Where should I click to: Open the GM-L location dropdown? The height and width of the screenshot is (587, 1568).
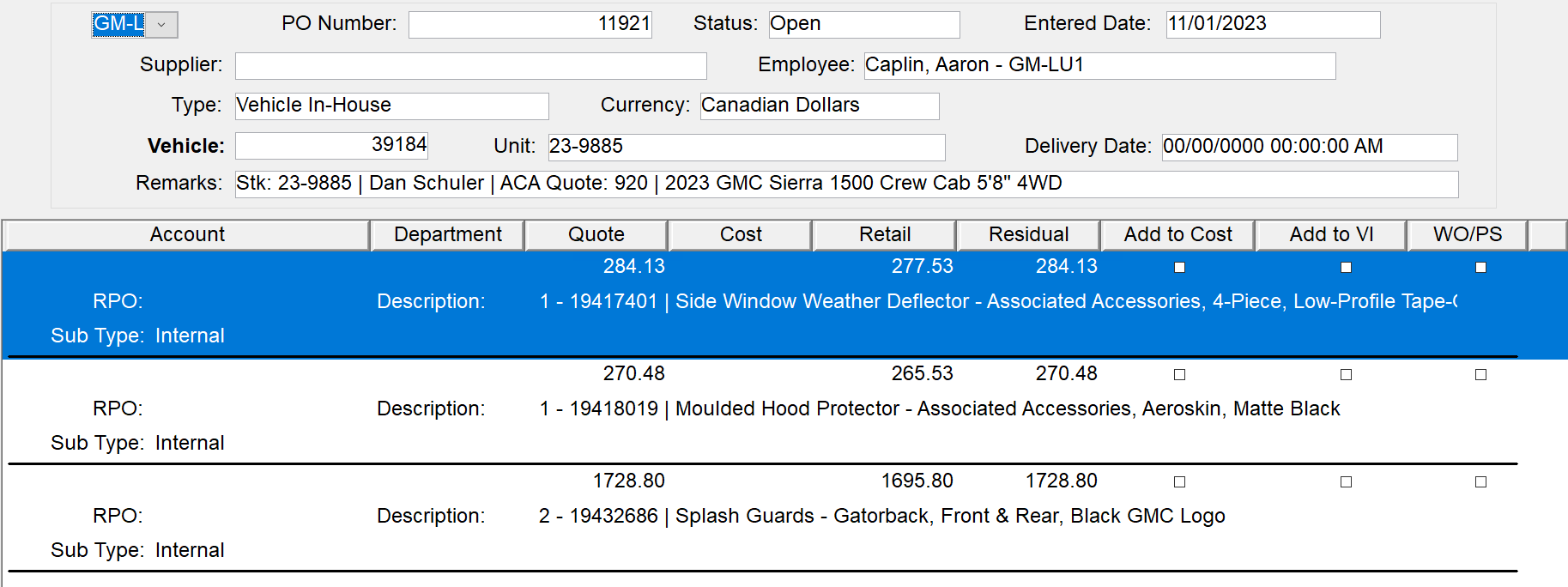pos(161,25)
